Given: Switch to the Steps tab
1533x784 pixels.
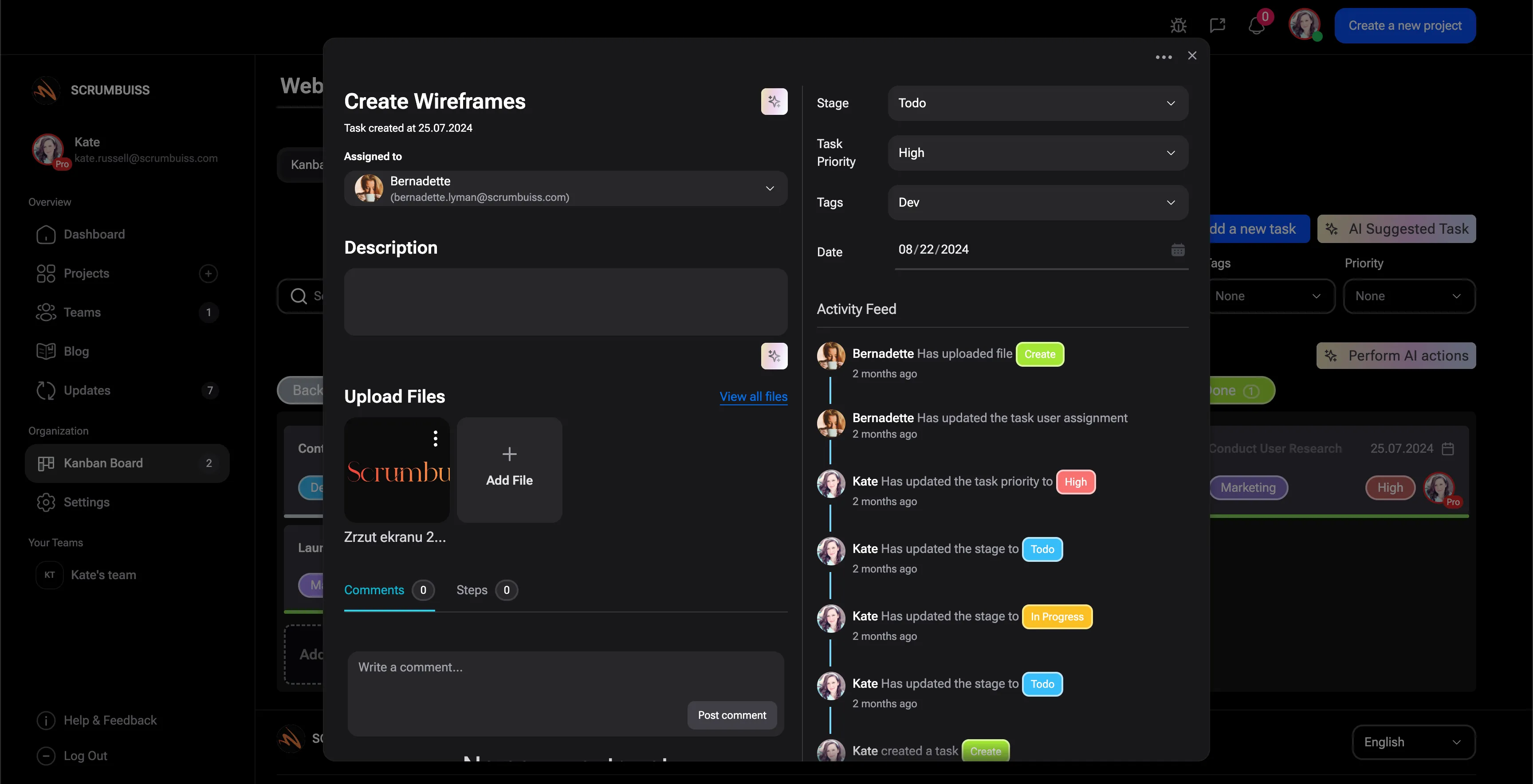Looking at the screenshot, I should tap(472, 590).
